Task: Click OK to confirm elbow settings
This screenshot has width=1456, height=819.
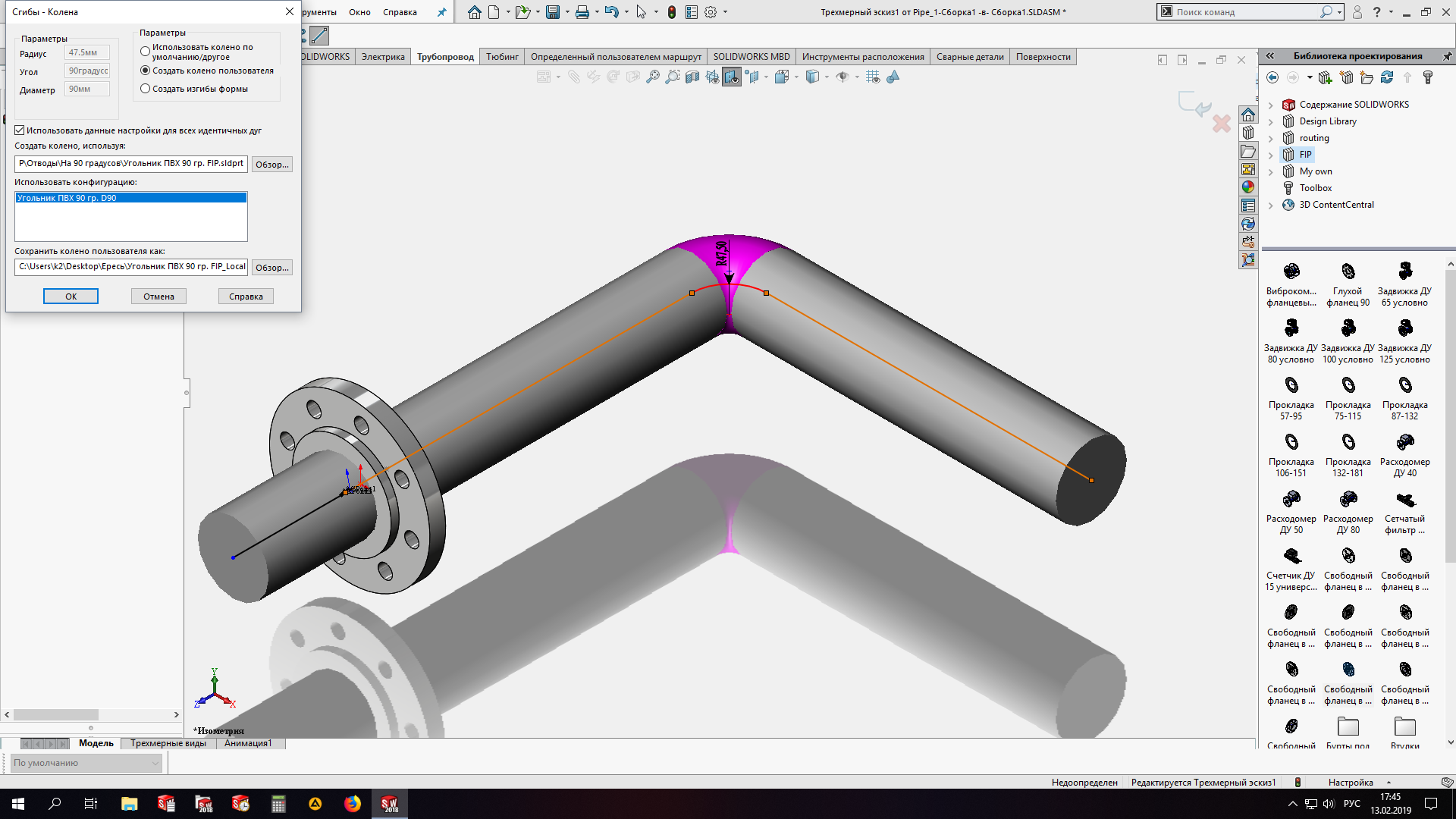Action: tap(71, 296)
